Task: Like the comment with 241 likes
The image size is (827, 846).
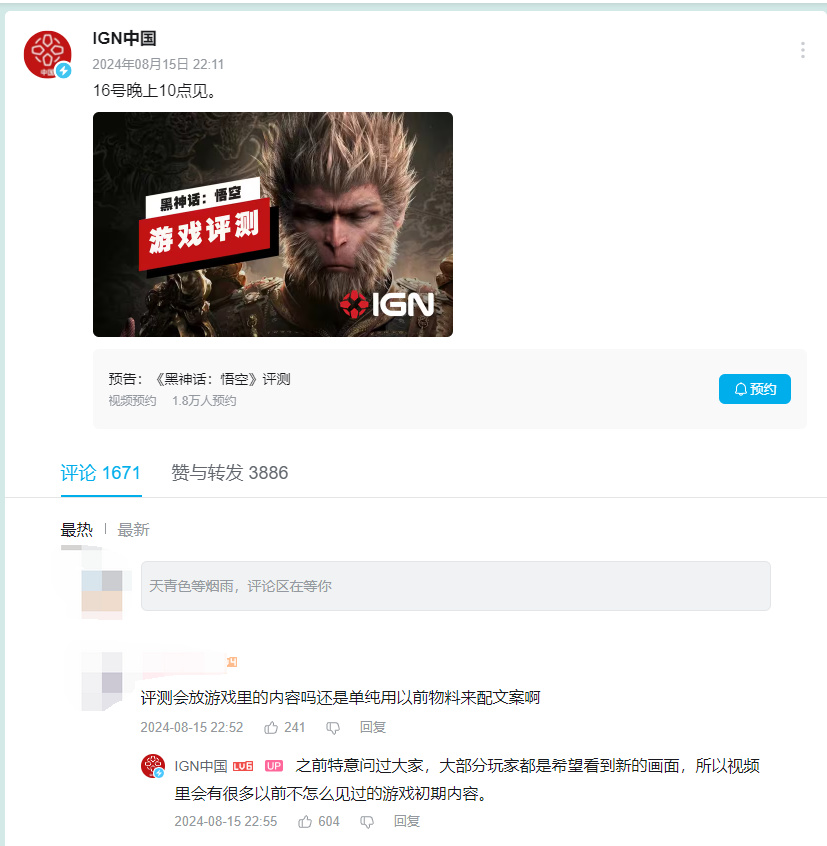Action: [x=271, y=728]
